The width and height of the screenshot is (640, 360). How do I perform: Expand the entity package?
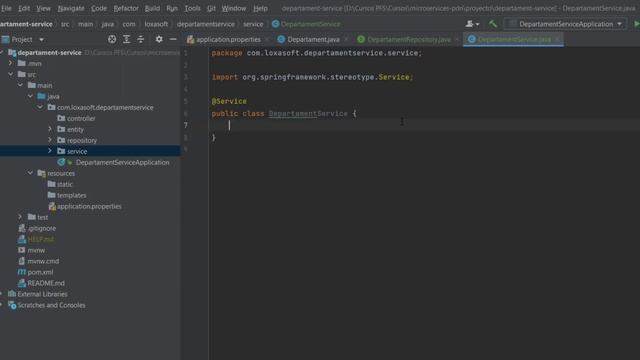pyautogui.click(x=50, y=129)
